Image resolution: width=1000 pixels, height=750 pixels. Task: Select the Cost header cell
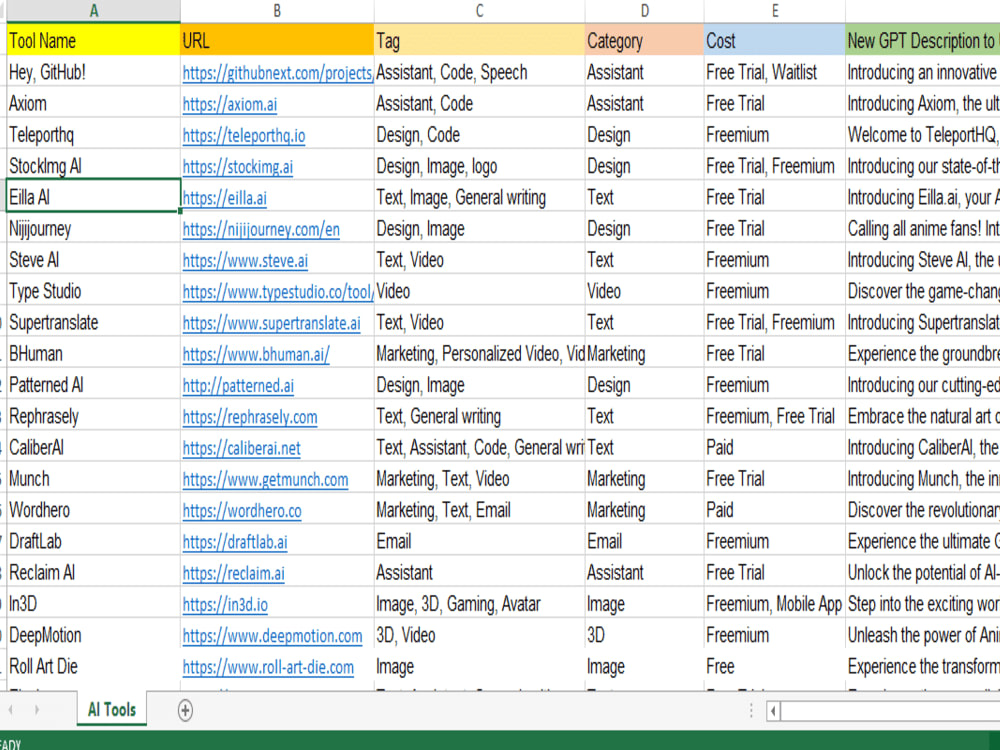point(774,40)
